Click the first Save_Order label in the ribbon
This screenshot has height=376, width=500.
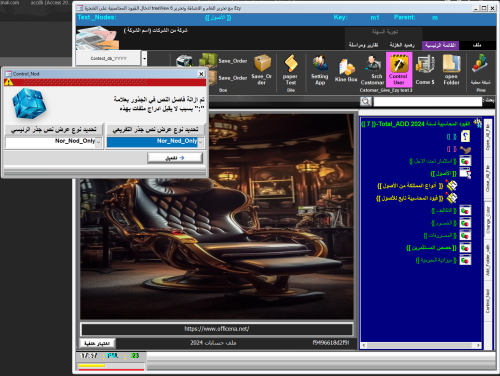233,61
